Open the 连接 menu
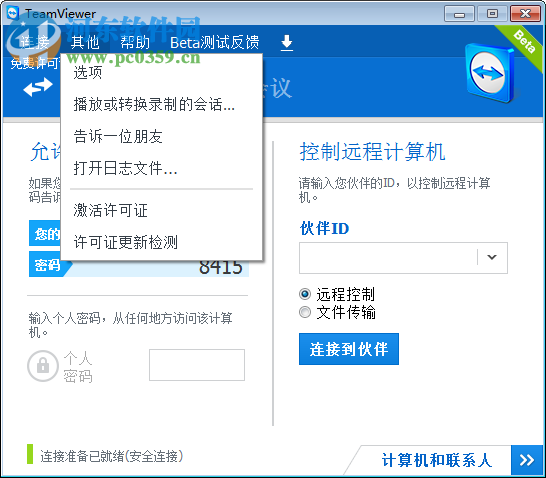Viewport: 546px width, 478px height. [x=34, y=43]
